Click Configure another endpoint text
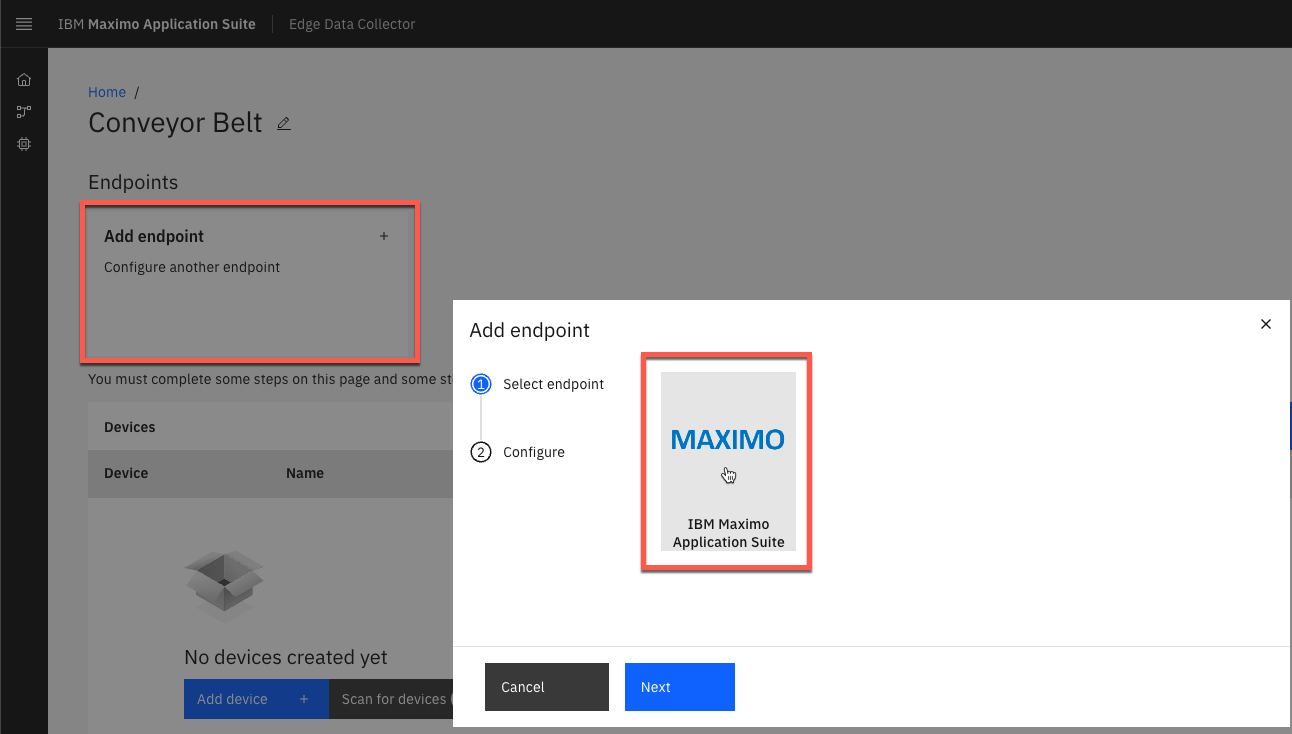Viewport: 1292px width, 734px height. pyautogui.click(x=192, y=267)
